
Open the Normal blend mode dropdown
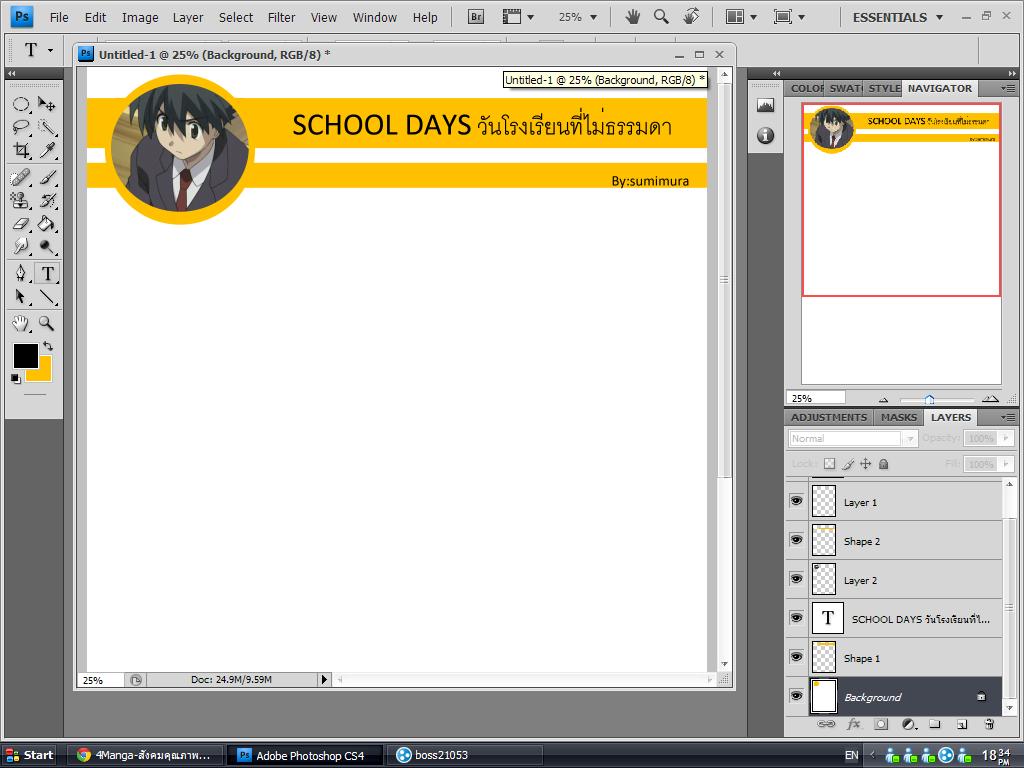[853, 439]
